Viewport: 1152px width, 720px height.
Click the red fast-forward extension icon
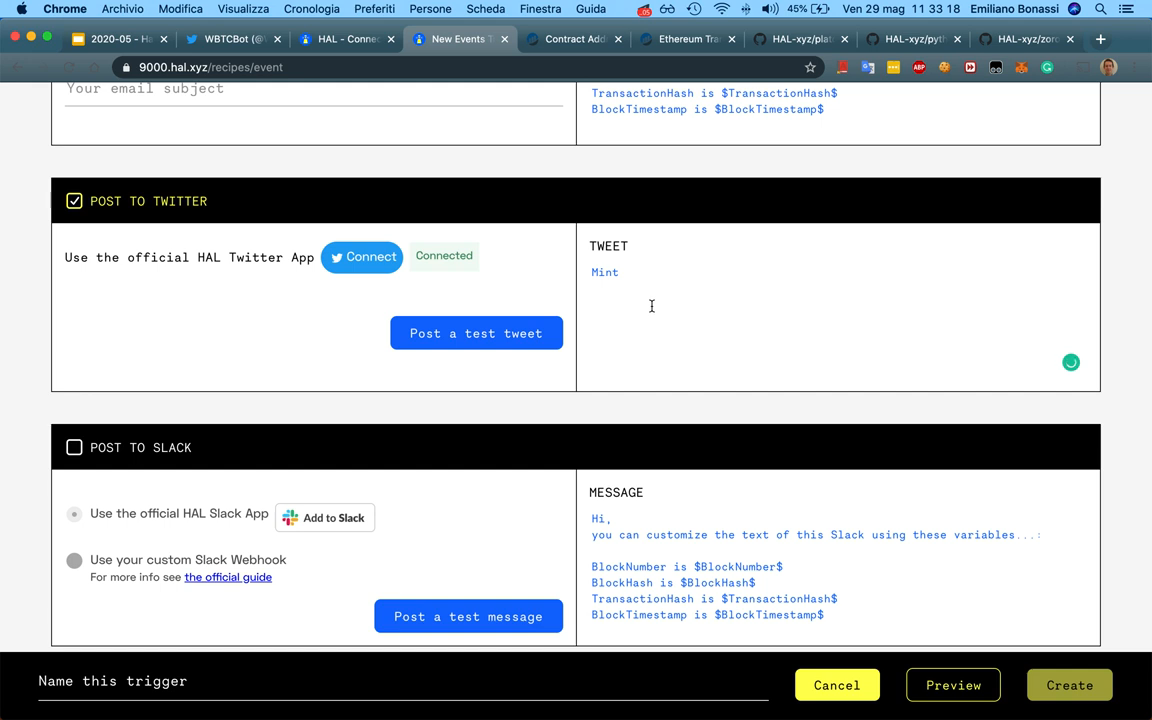[970, 68]
